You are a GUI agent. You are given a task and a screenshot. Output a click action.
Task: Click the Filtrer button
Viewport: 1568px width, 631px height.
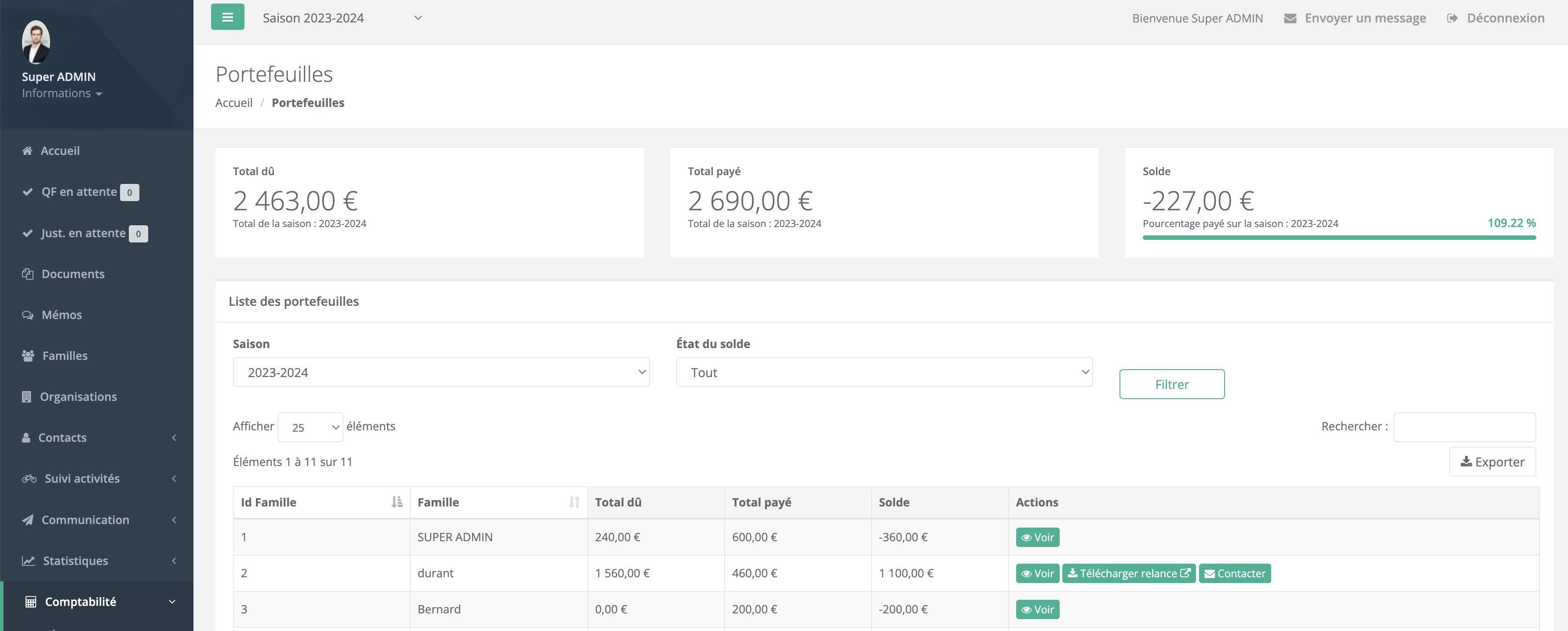tap(1172, 384)
